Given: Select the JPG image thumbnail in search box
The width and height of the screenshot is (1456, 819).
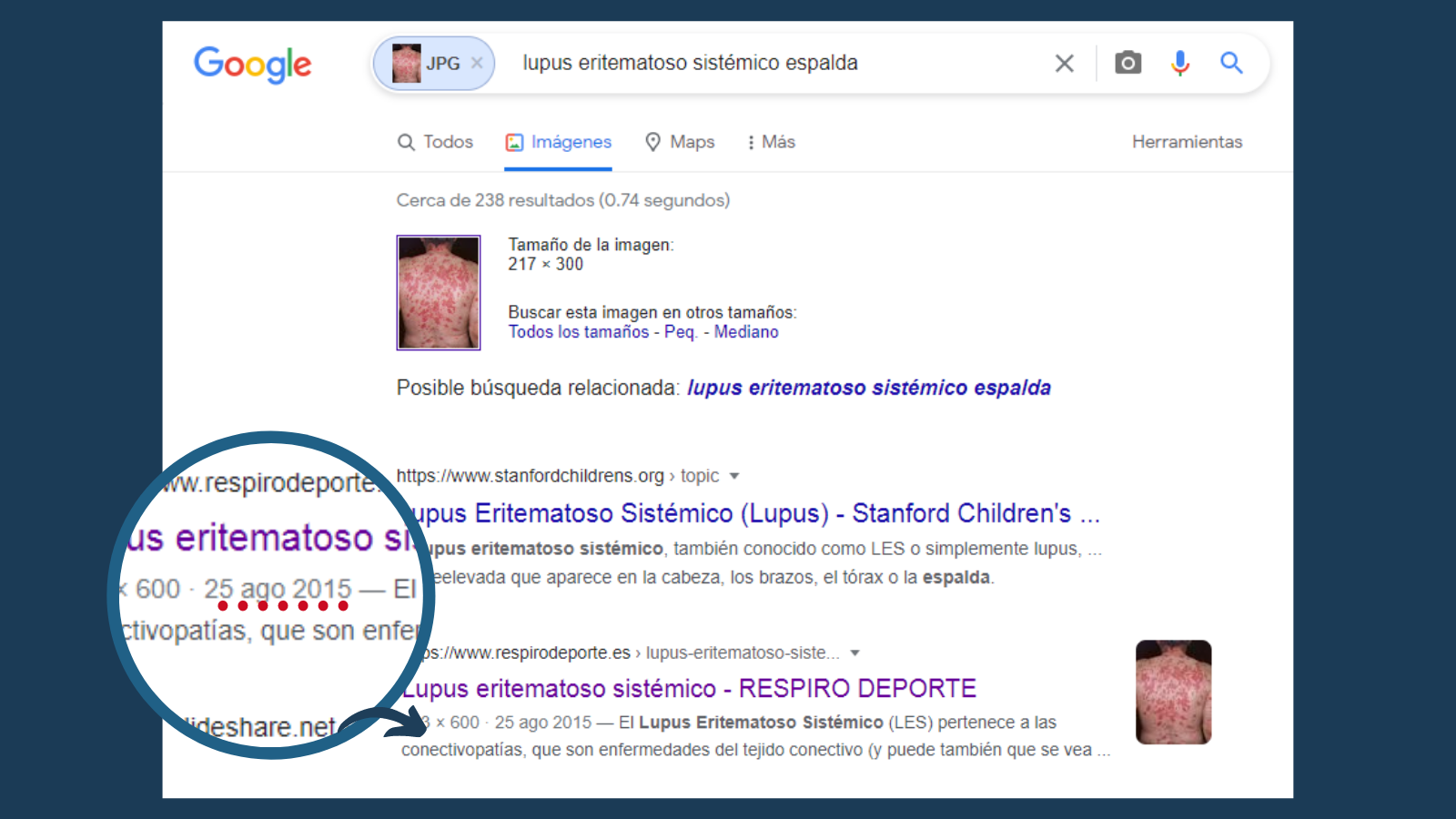Looking at the screenshot, I should (406, 63).
